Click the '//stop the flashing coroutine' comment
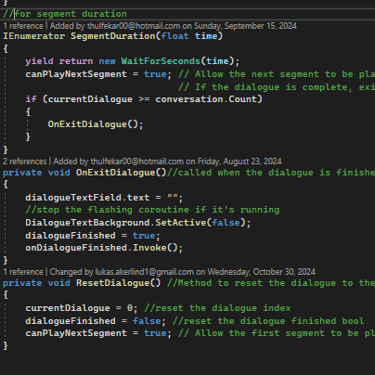The width and height of the screenshot is (375, 375). pos(153,210)
